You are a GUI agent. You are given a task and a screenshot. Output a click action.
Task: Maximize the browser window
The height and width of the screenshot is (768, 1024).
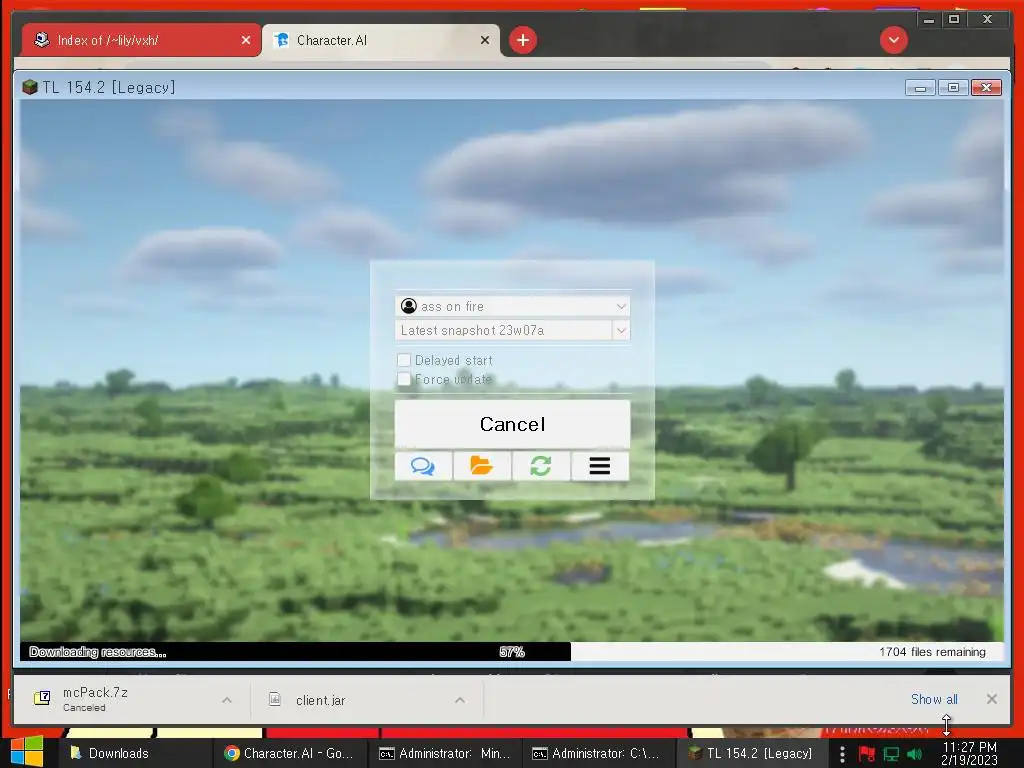coord(954,20)
